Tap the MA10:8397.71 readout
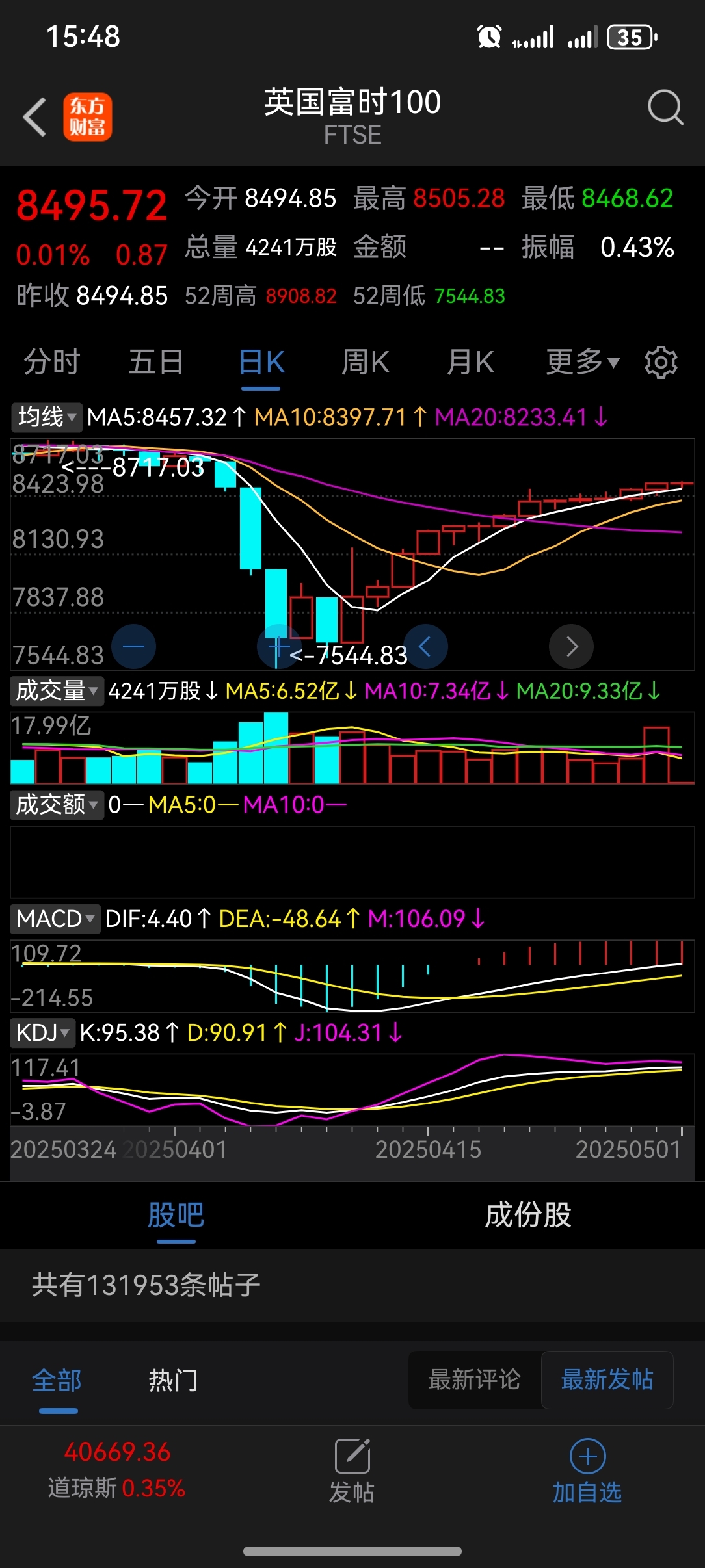This screenshot has height=1568, width=705. 341,417
